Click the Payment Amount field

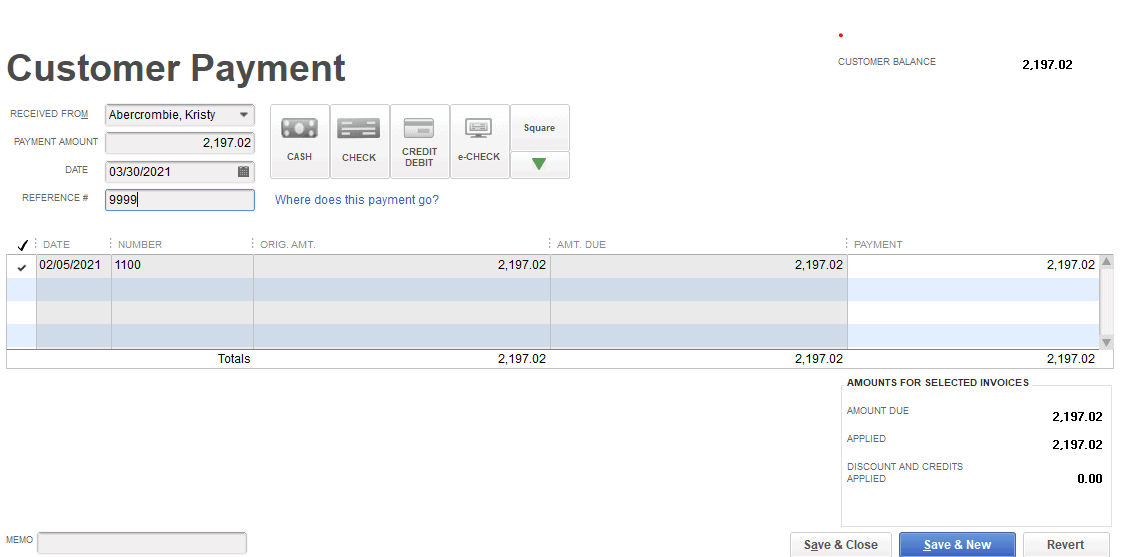(x=180, y=143)
